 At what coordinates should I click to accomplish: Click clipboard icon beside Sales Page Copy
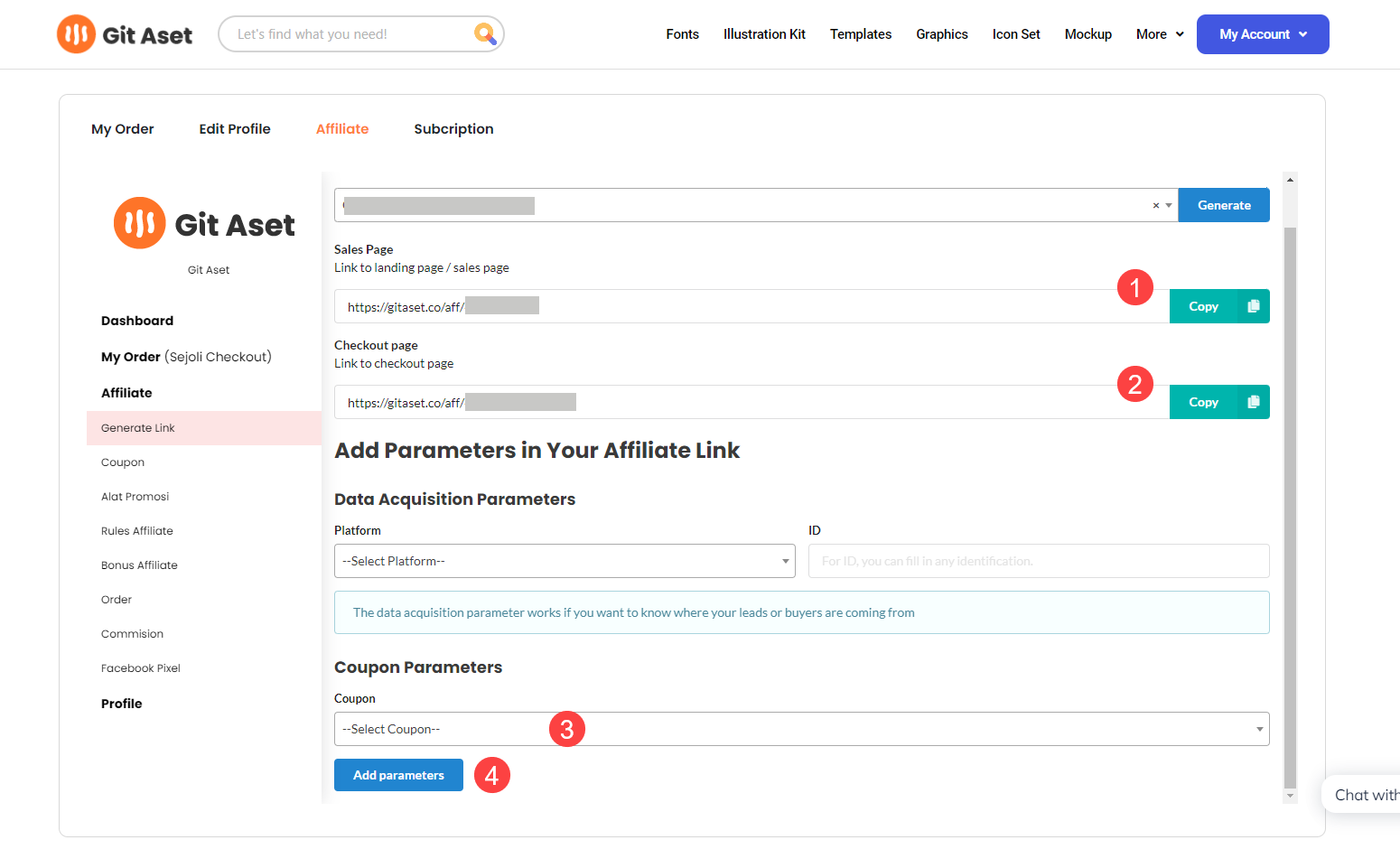coord(1253,306)
